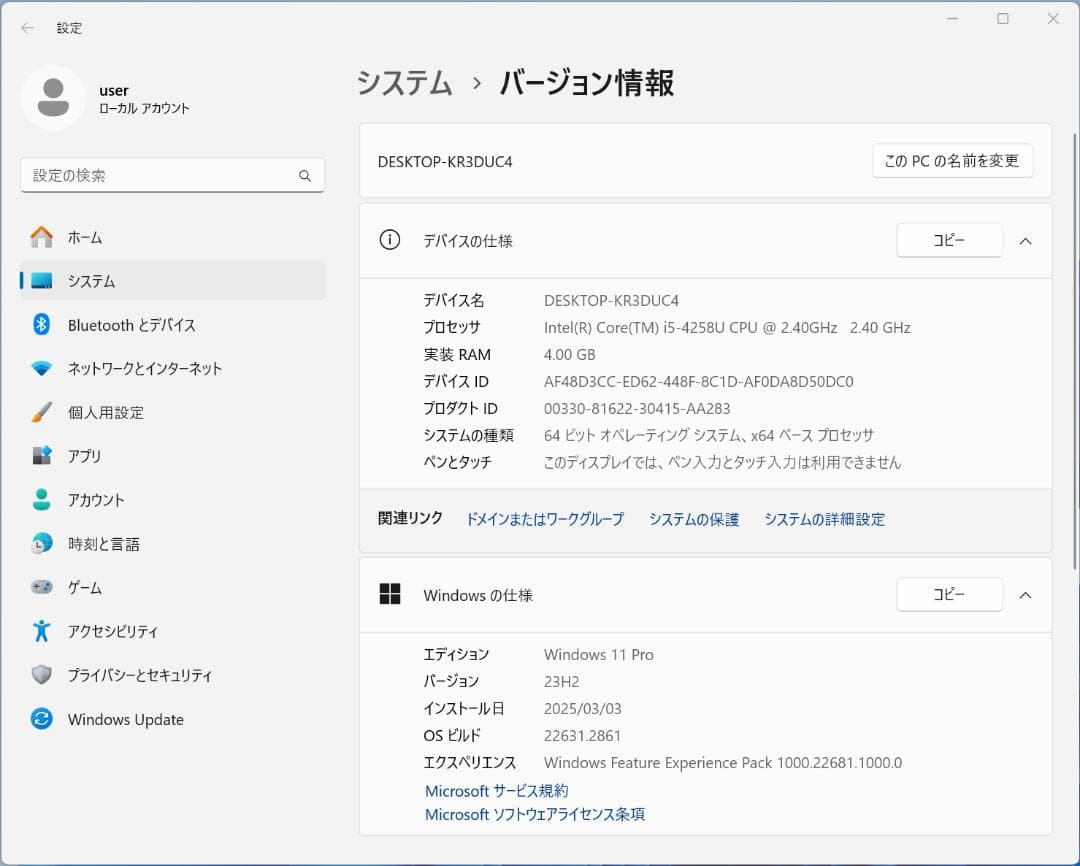Viewport: 1080px width, 866px height.
Task: Copy device specifications with コピー button
Action: (948, 240)
